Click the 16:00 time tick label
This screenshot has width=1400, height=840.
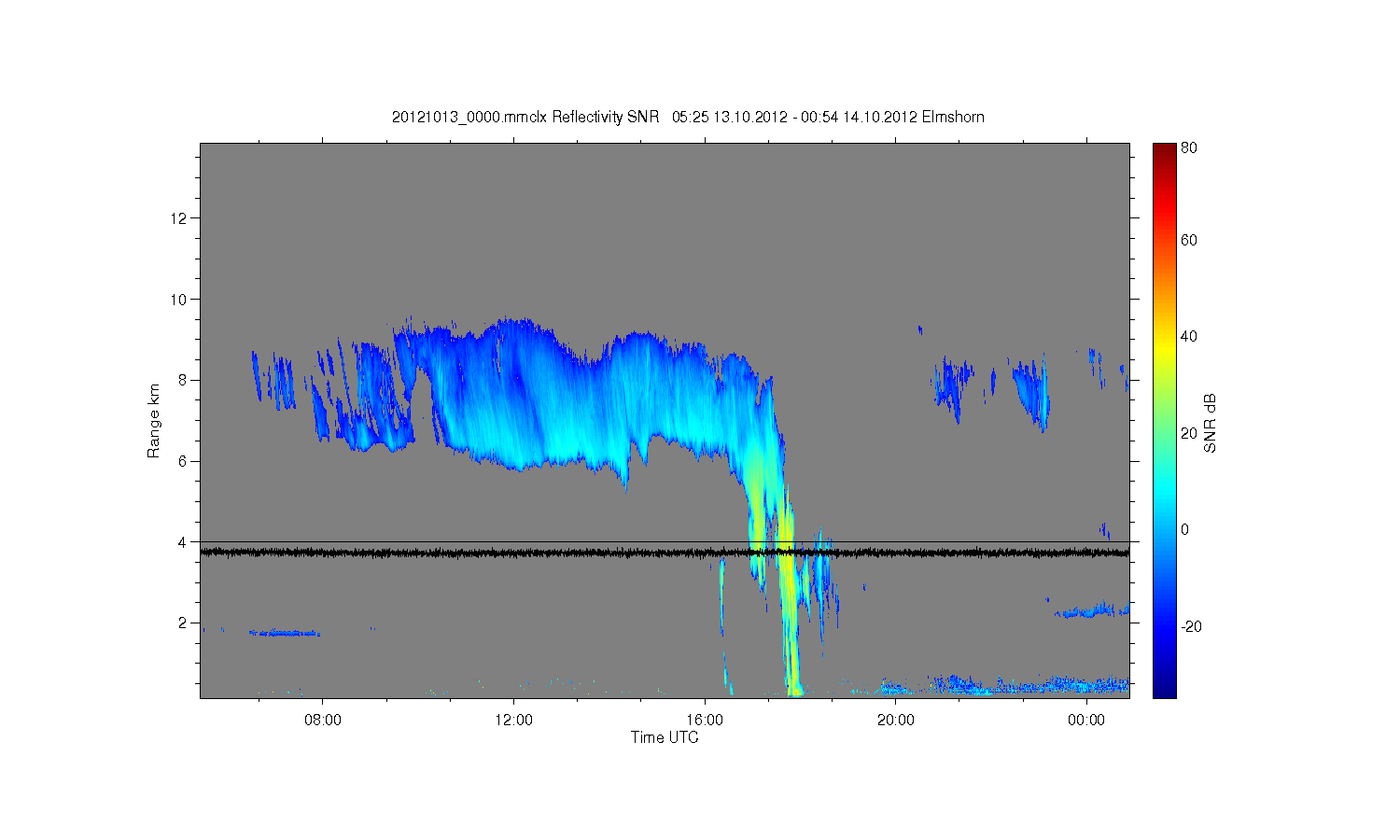tap(705, 721)
